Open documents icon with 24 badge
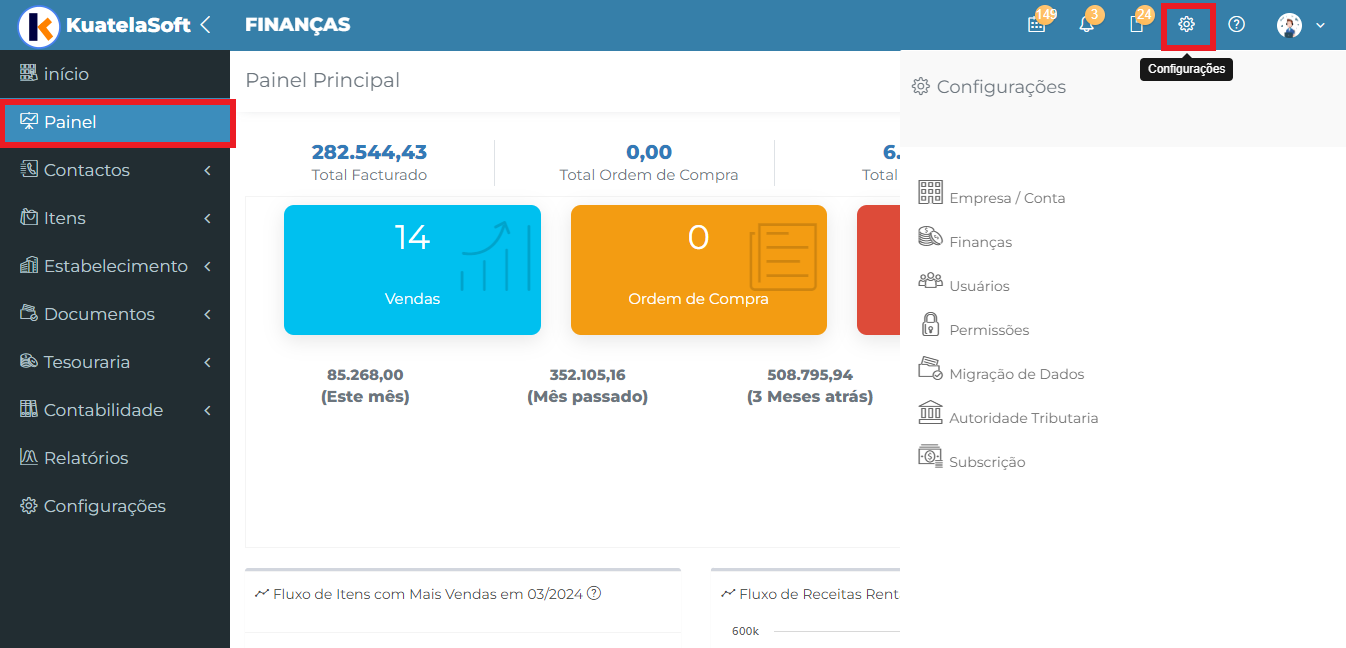The width and height of the screenshot is (1346, 648). tap(1136, 24)
